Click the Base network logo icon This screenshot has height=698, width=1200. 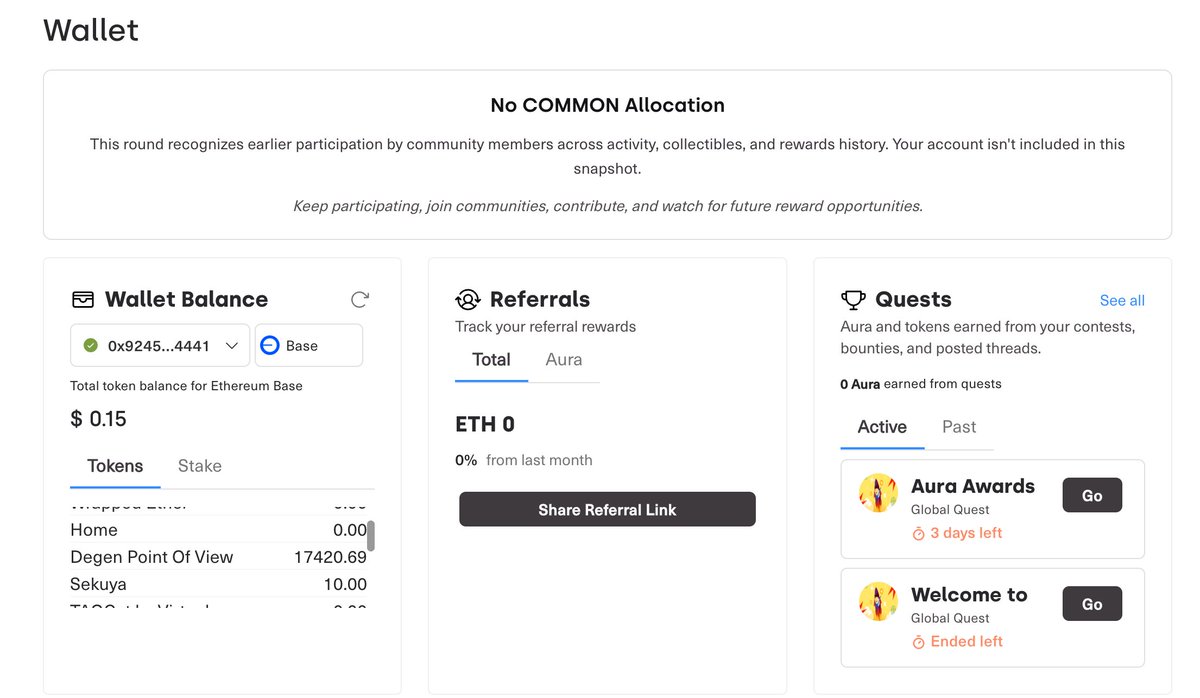tap(270, 345)
